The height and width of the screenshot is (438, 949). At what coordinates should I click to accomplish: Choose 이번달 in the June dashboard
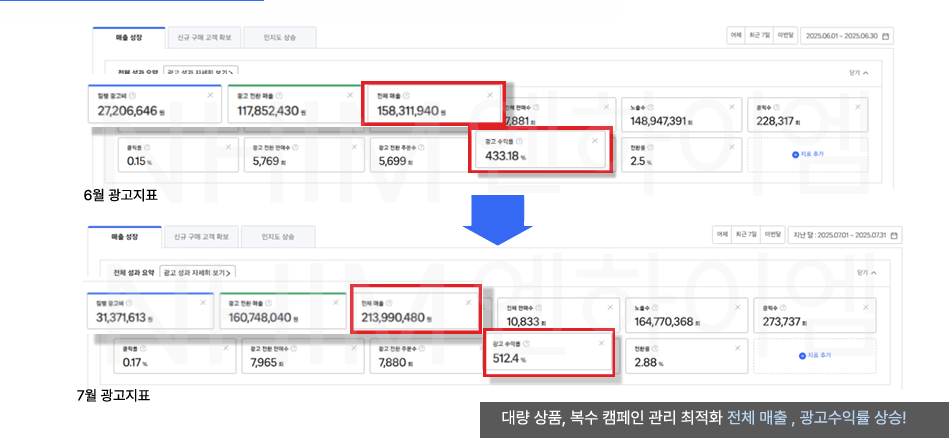point(786,36)
